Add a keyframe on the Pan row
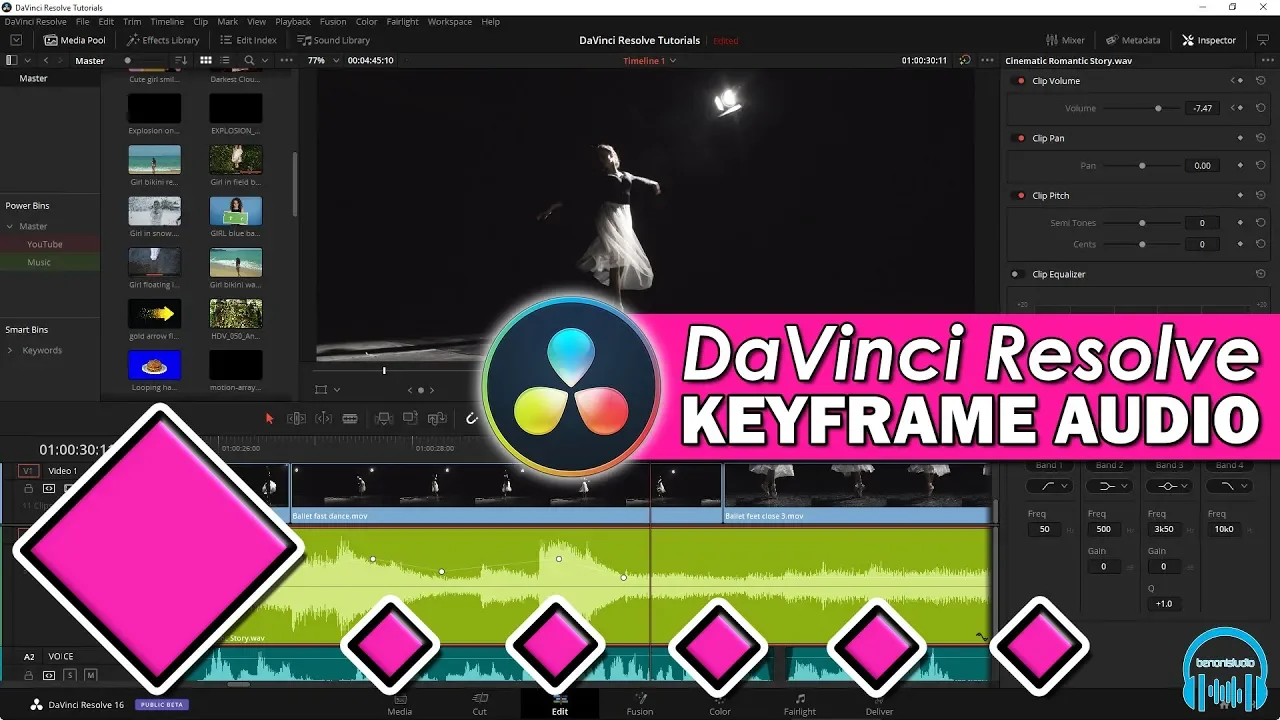This screenshot has width=1280, height=720. (x=1240, y=166)
